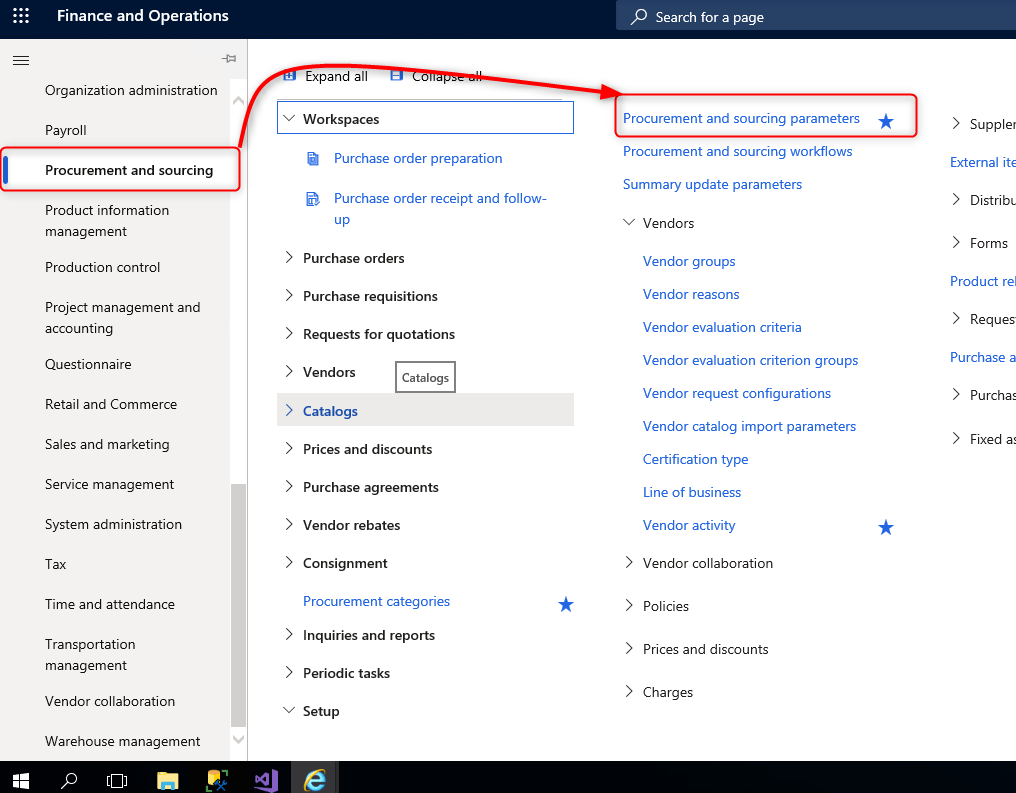Collapse the Vendors section

coord(629,222)
